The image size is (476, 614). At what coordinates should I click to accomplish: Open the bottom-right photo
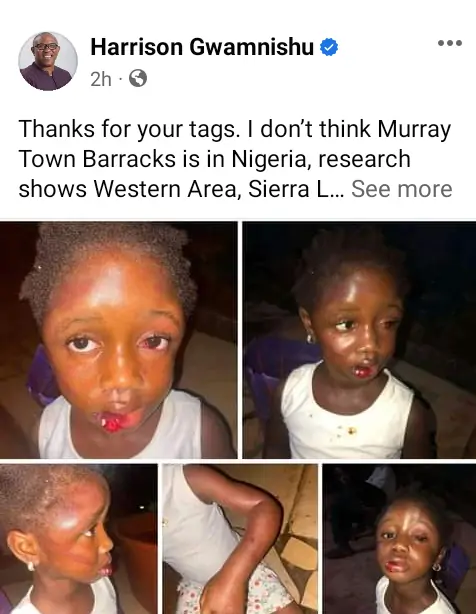tap(399, 539)
